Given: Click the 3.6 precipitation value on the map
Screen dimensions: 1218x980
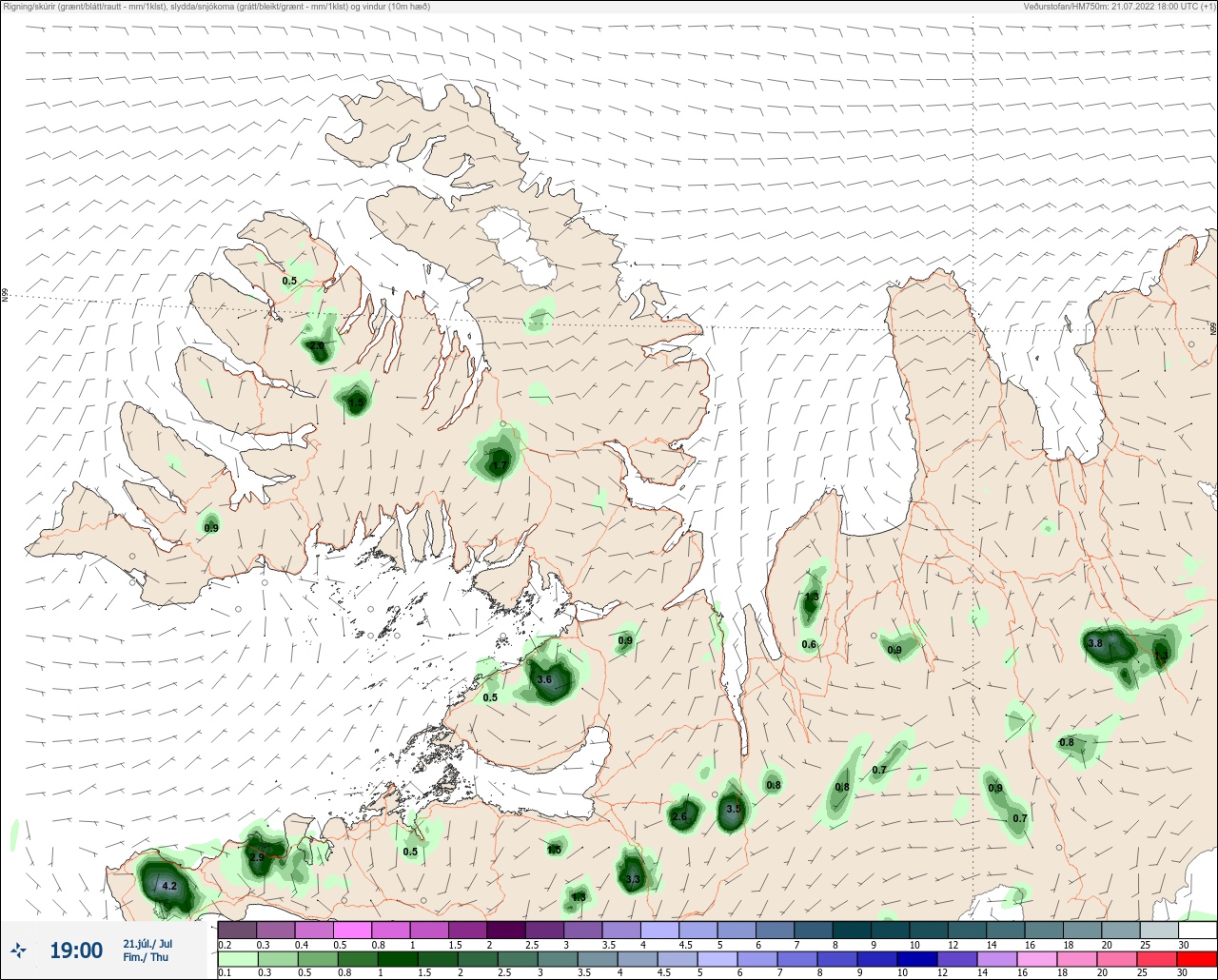Looking at the screenshot, I should point(544,679).
